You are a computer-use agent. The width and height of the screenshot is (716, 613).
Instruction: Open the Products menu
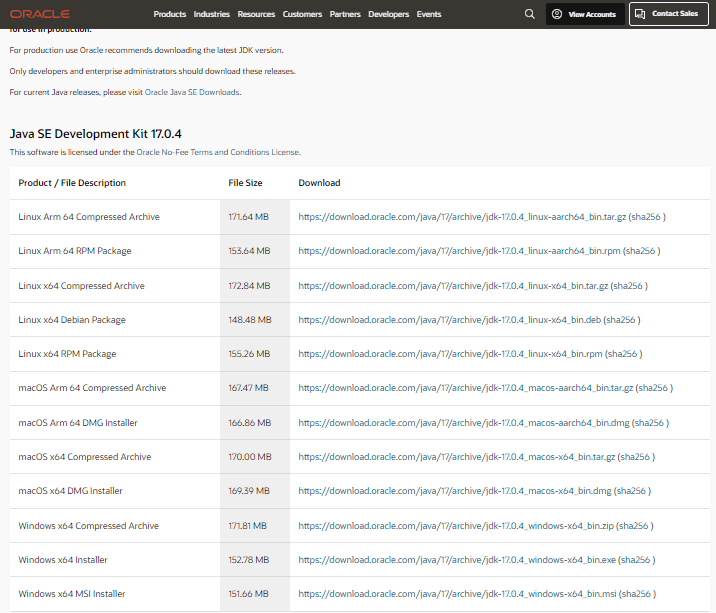click(169, 14)
